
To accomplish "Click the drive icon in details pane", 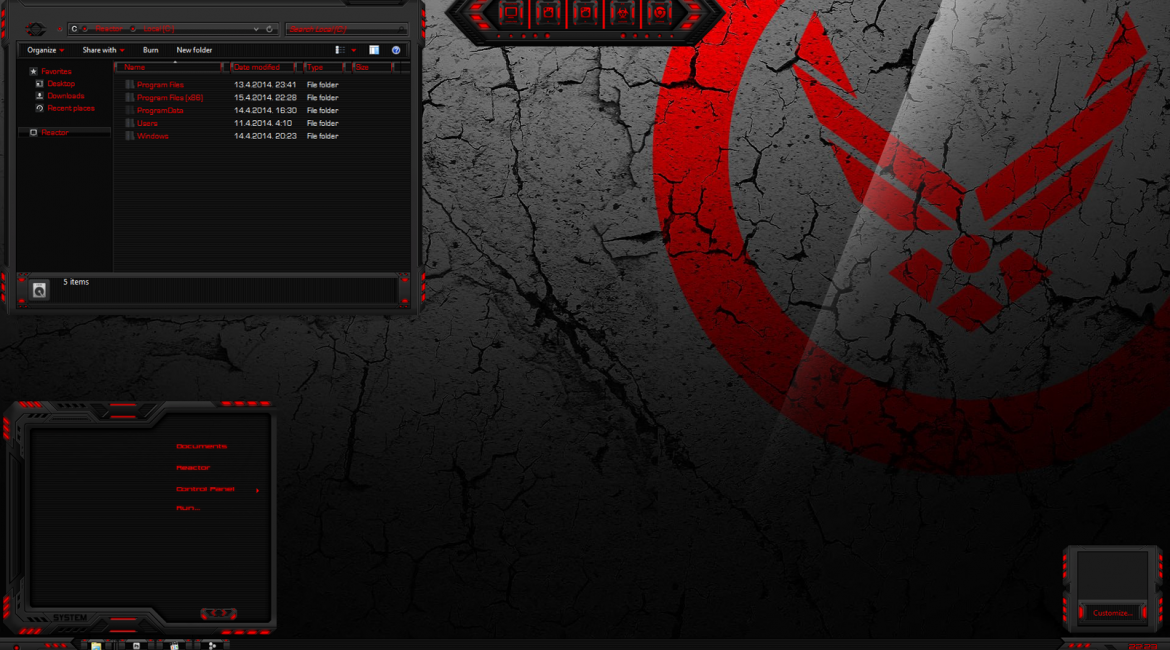I will point(40,290).
